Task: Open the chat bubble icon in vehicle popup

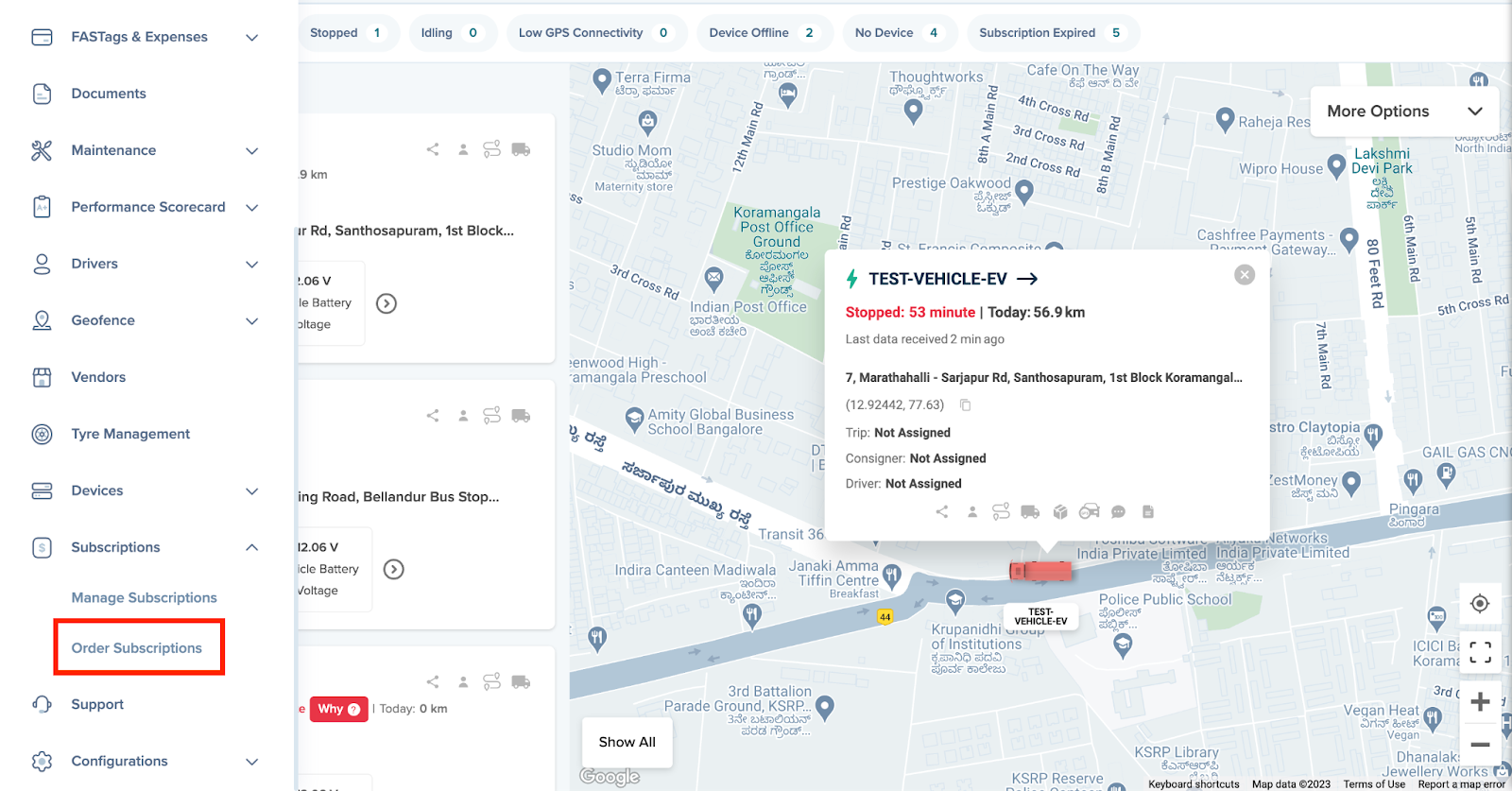Action: pyautogui.click(x=1118, y=511)
